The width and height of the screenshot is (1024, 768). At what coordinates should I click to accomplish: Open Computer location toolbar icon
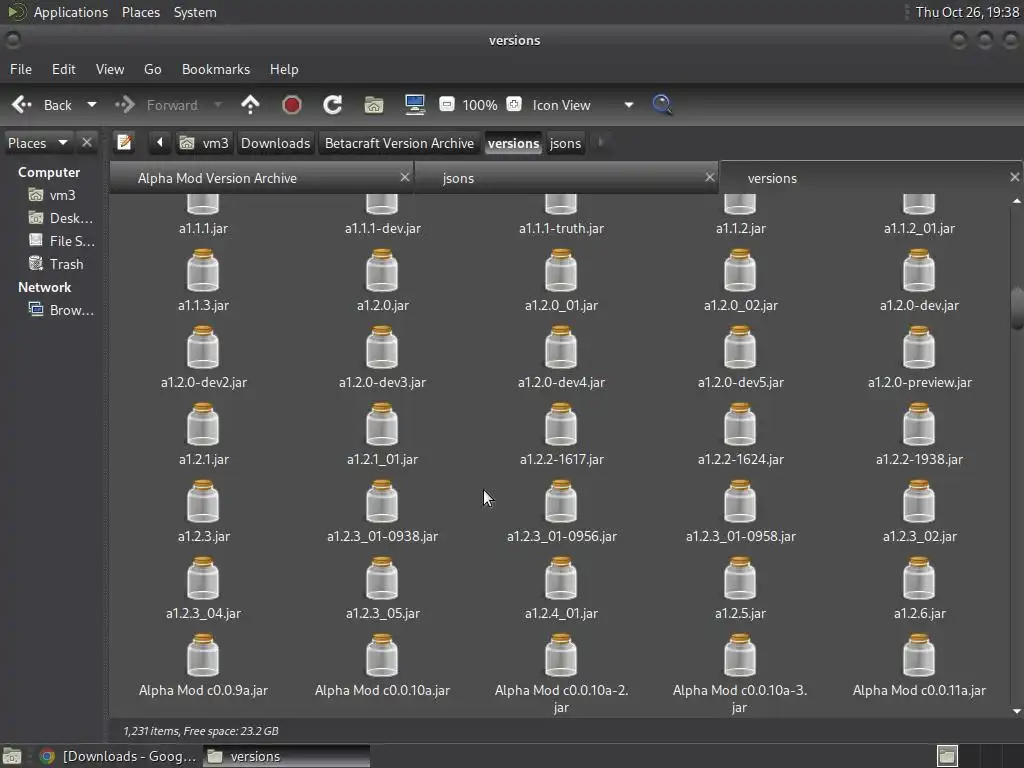tap(415, 105)
